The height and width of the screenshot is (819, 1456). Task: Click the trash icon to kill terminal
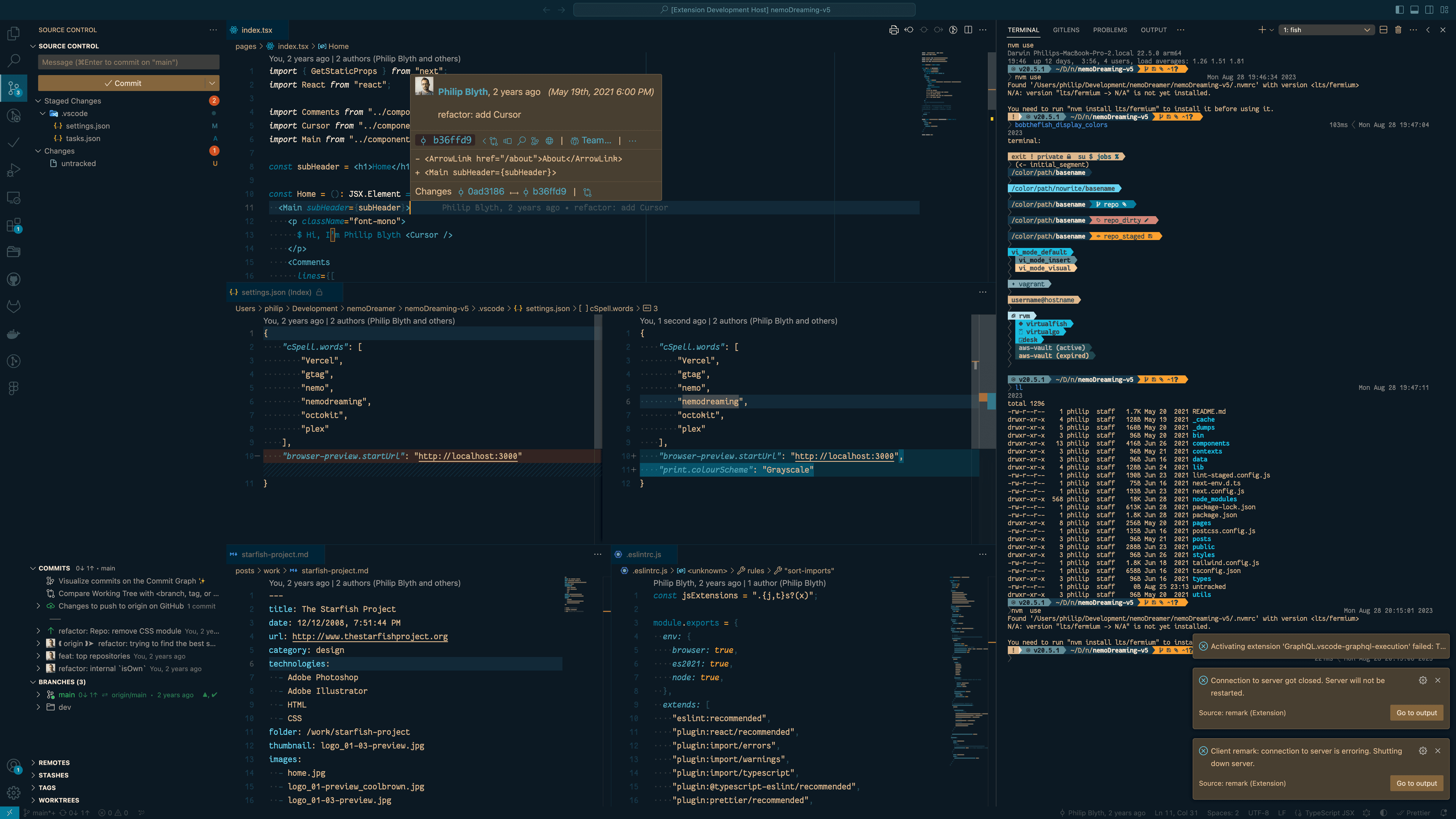1398,30
